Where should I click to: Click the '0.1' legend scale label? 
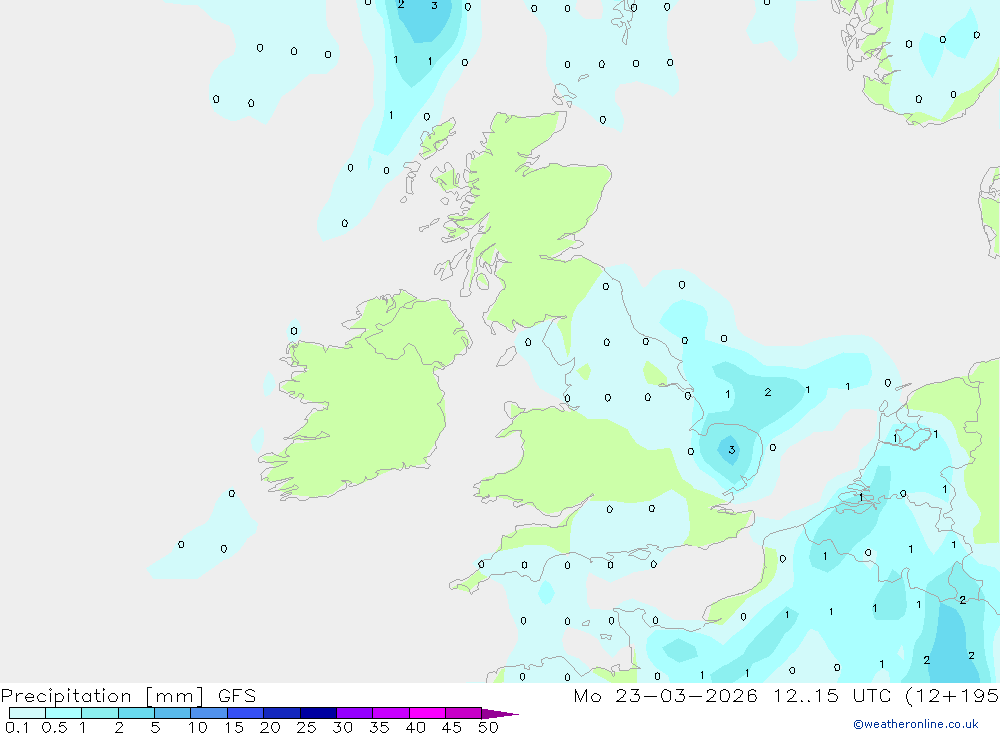[17, 727]
